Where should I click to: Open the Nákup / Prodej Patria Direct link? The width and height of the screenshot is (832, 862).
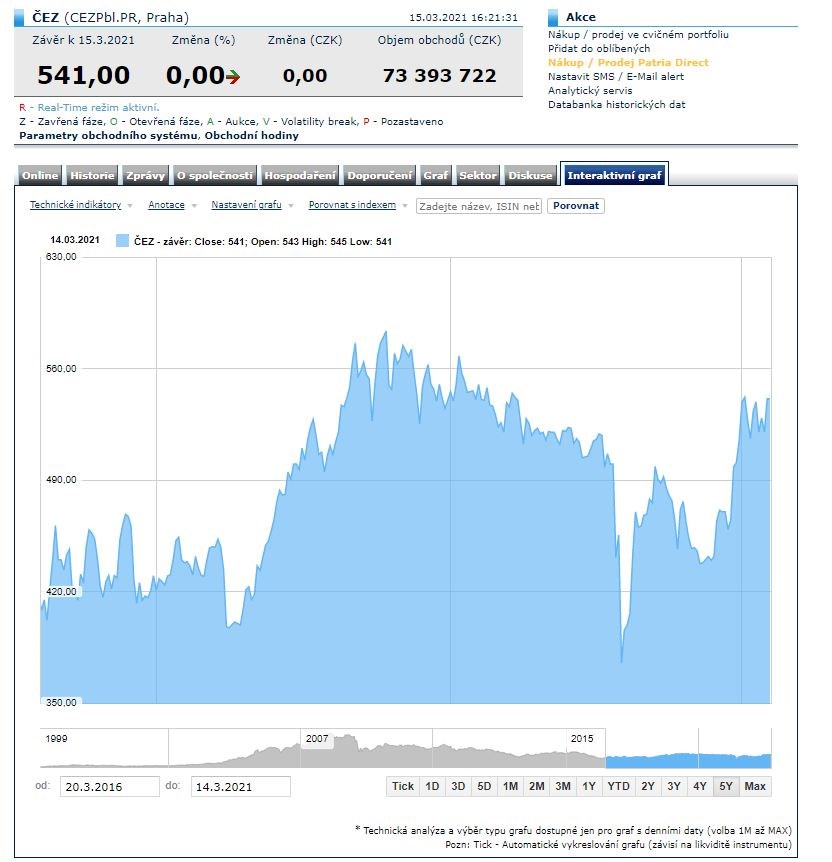pyautogui.click(x=628, y=63)
